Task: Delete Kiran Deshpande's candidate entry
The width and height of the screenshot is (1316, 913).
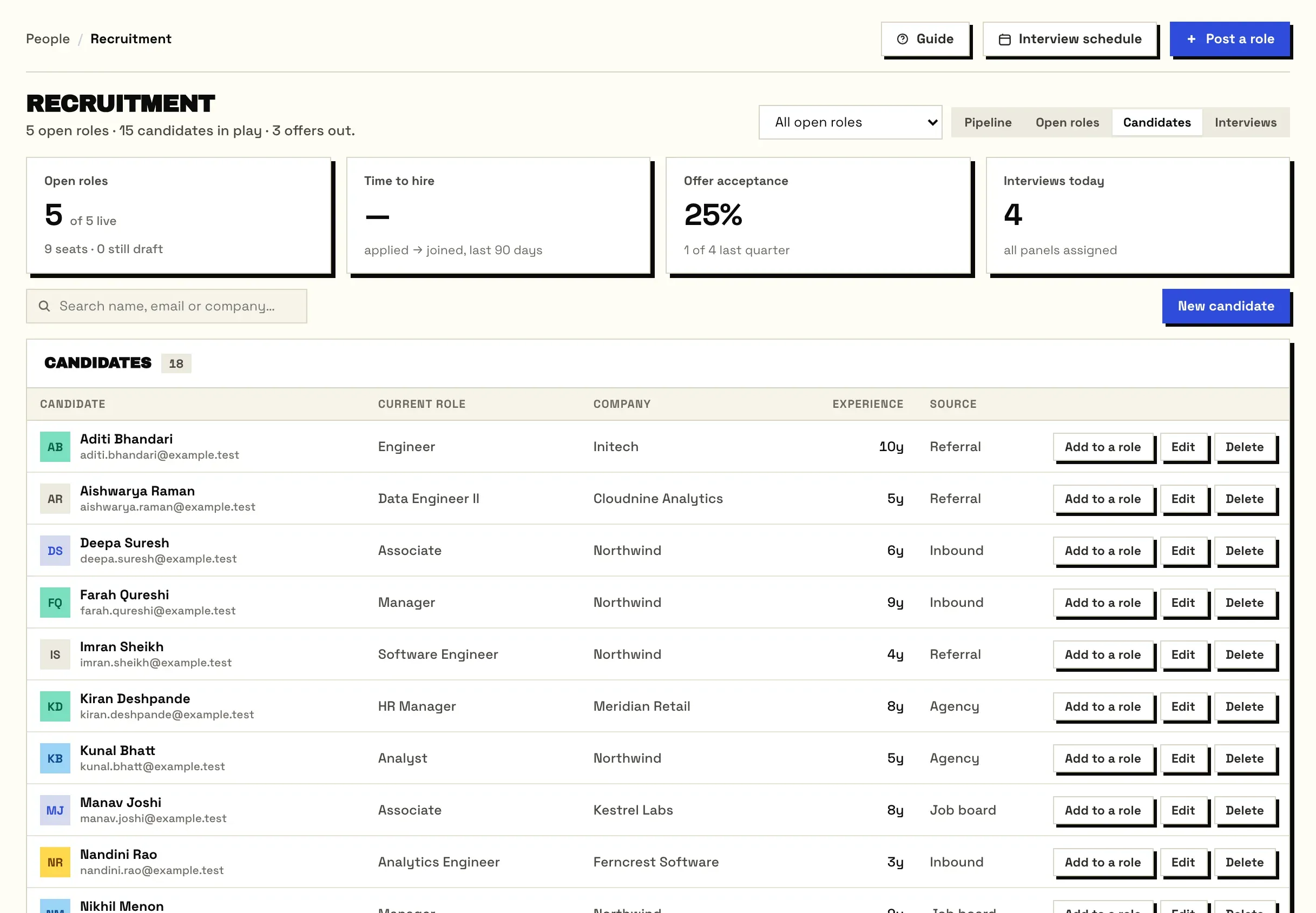Action: [x=1244, y=706]
